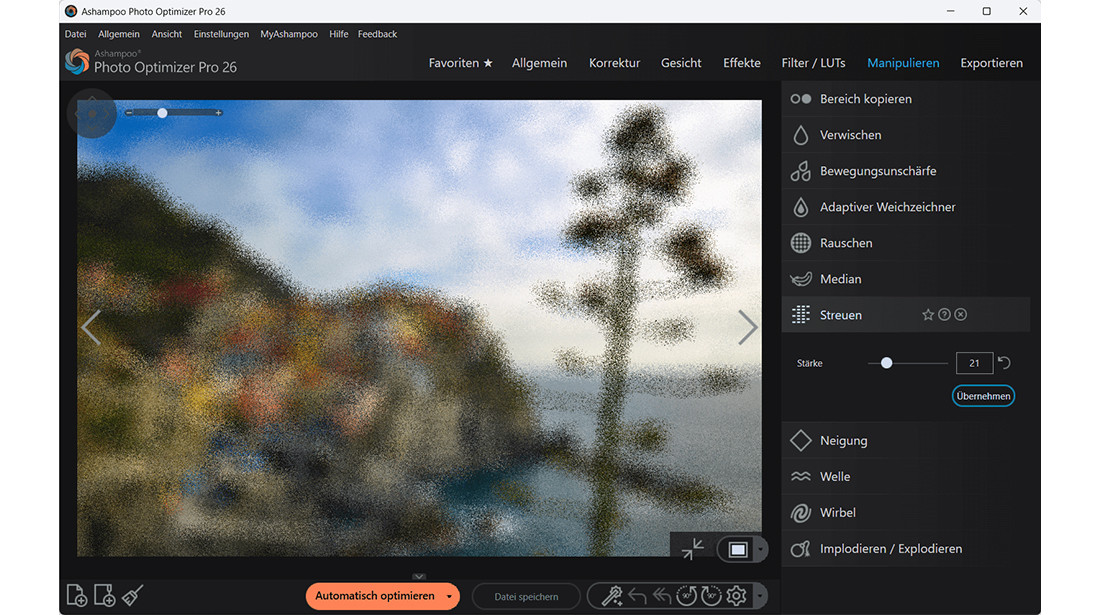Open the Rauschen noise effect
The image size is (1100, 615).
click(905, 243)
